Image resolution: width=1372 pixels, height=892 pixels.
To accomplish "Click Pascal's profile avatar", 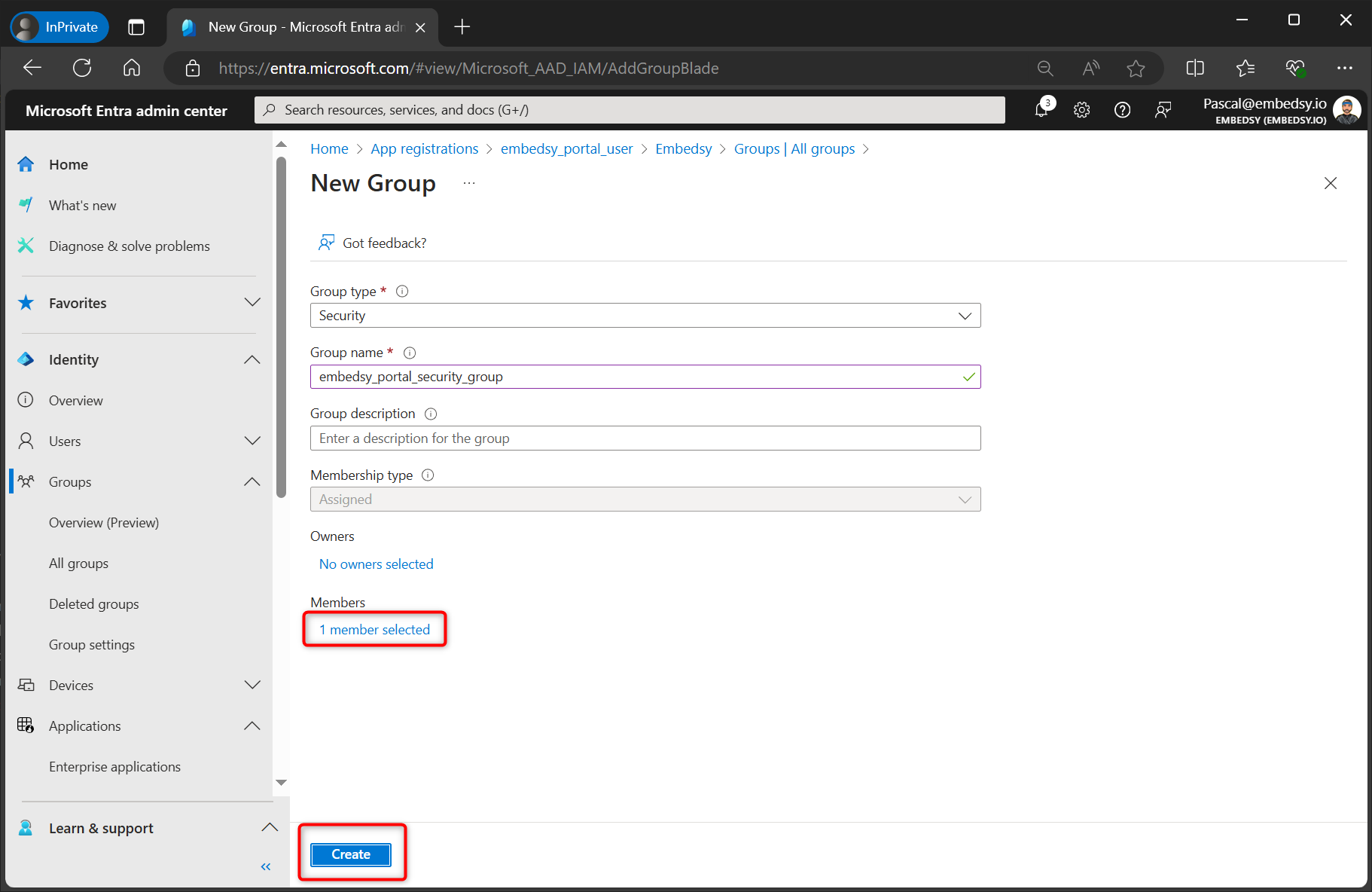I will pos(1347,109).
